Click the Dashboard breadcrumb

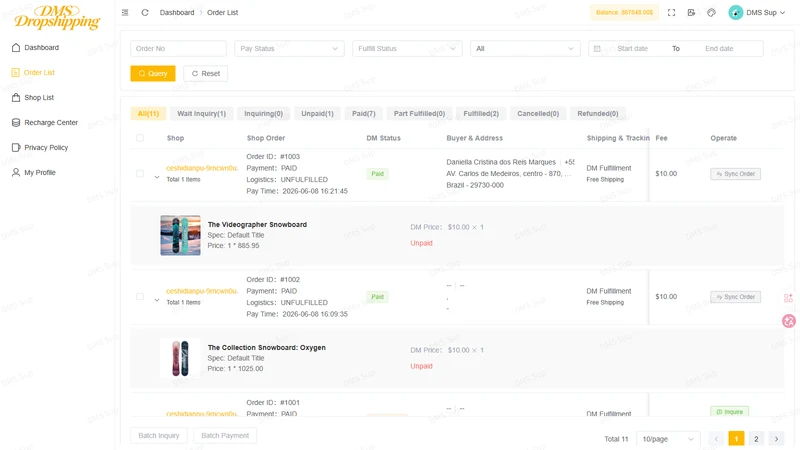(x=177, y=12)
